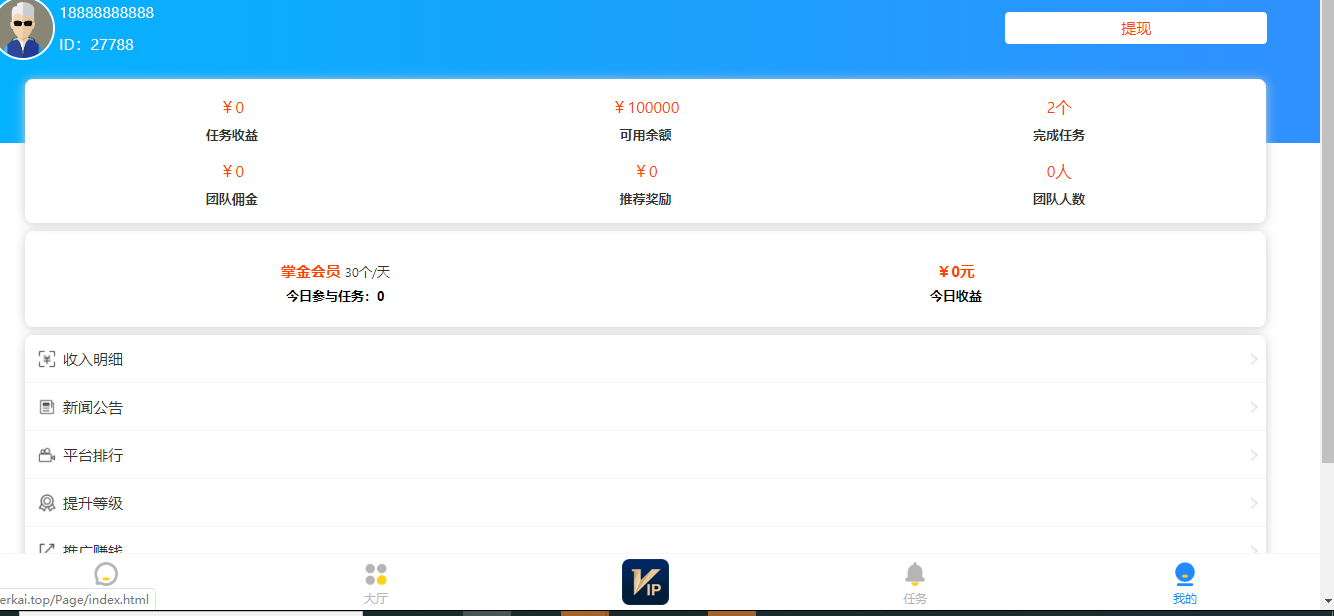Tap the chat bubble home icon
Viewport: 1334px width, 616px height.
(x=105, y=574)
